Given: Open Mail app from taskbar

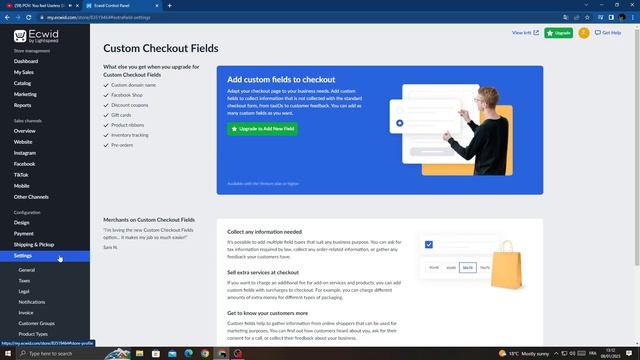Looking at the screenshot, I should [x=172, y=353].
